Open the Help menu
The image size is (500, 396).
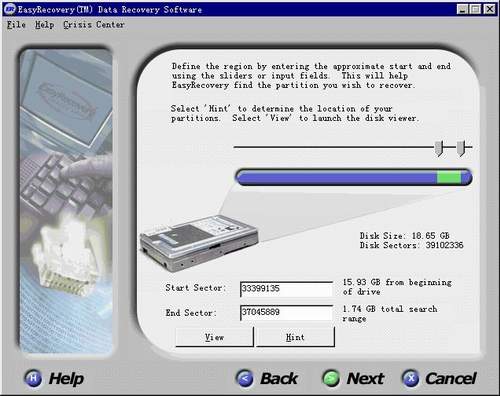coord(44,25)
